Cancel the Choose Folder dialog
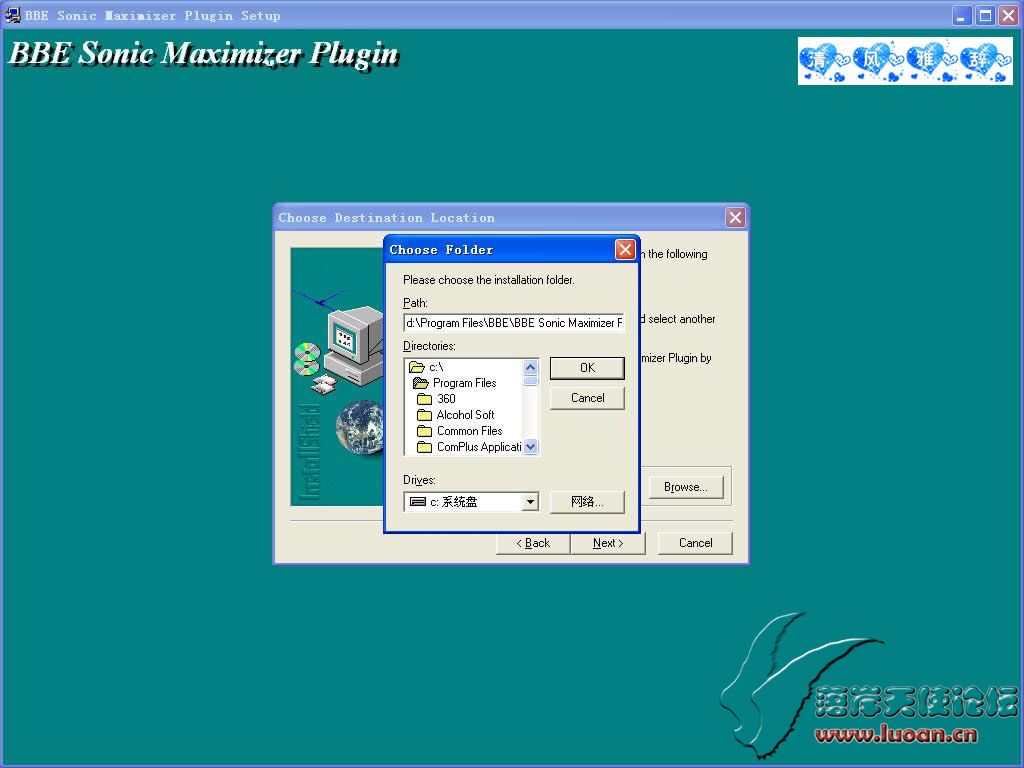 [x=587, y=398]
